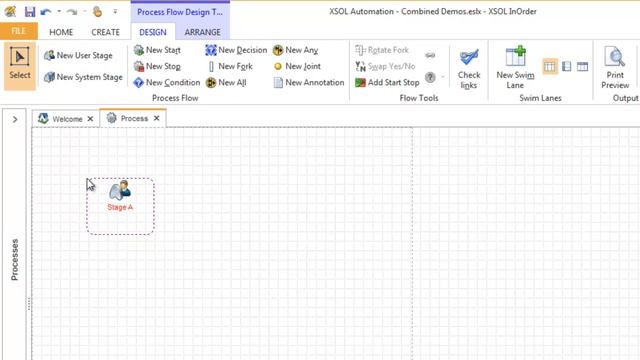Add a New System Stage
Image resolution: width=640 pixels, height=360 pixels.
(83, 77)
